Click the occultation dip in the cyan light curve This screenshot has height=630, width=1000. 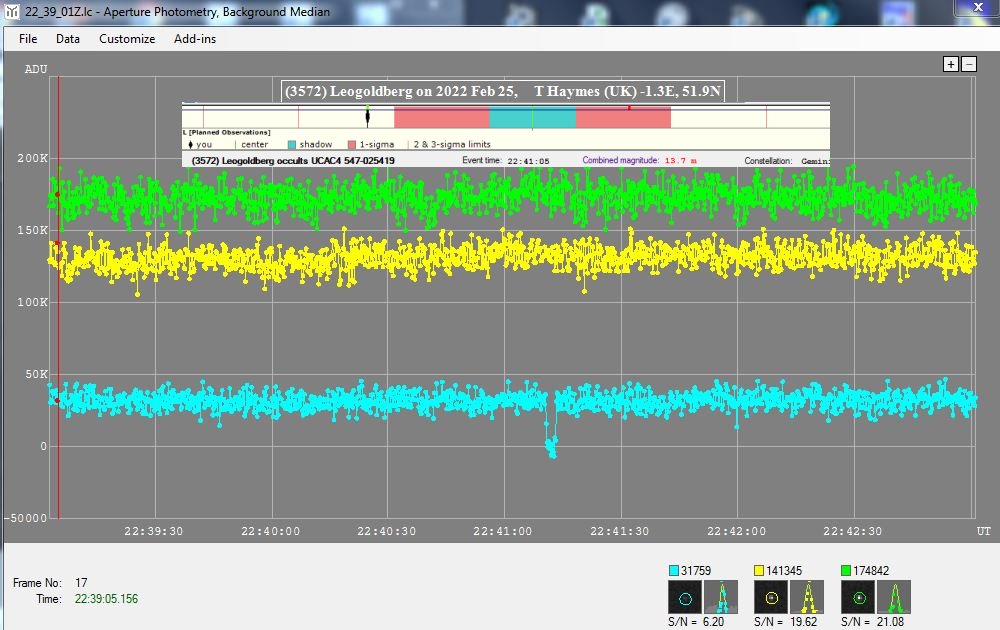551,447
